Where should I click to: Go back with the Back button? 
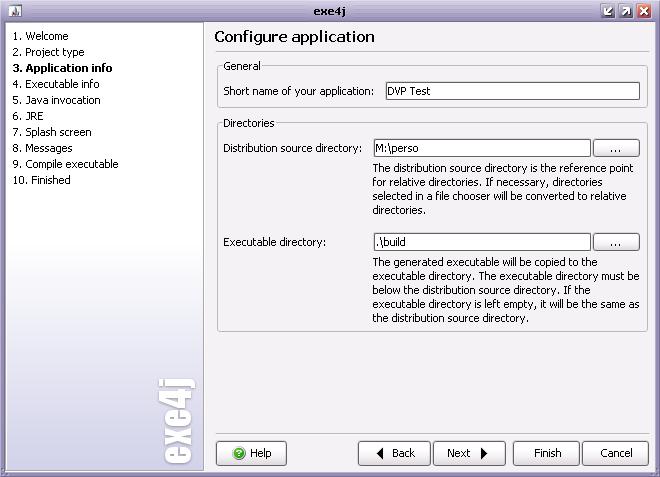click(x=394, y=453)
